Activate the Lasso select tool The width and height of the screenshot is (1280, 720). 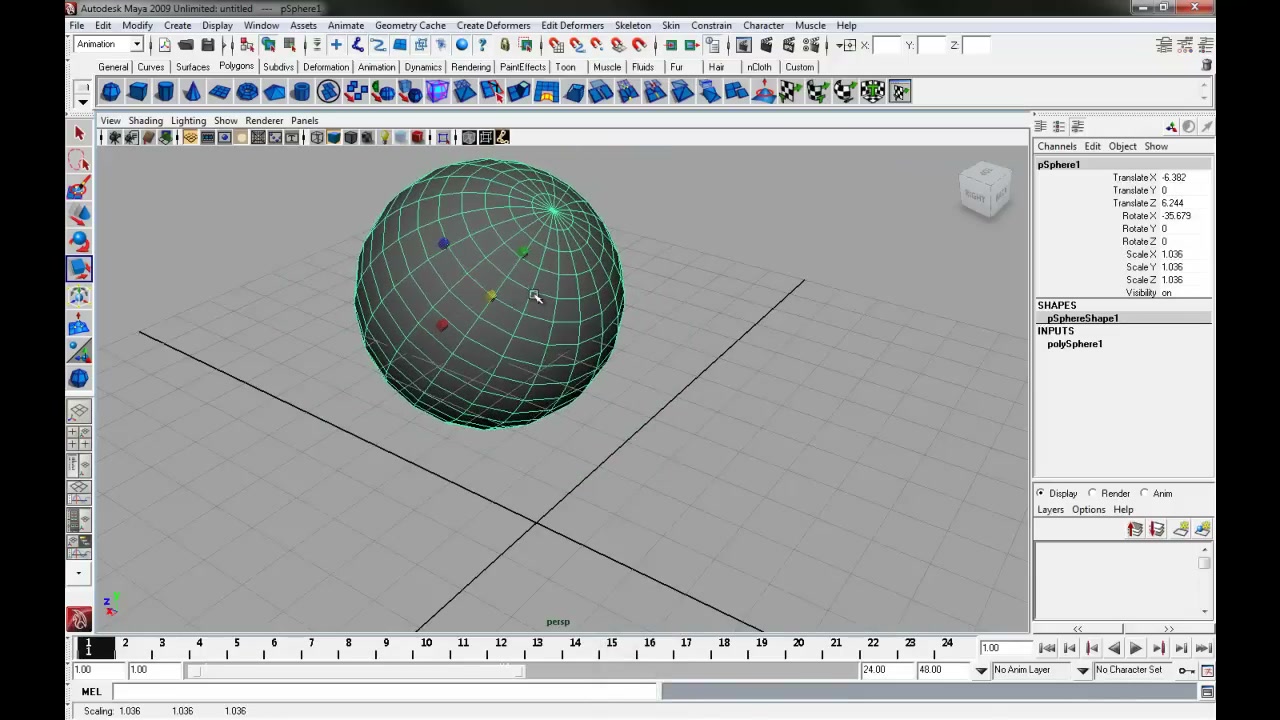point(79,160)
